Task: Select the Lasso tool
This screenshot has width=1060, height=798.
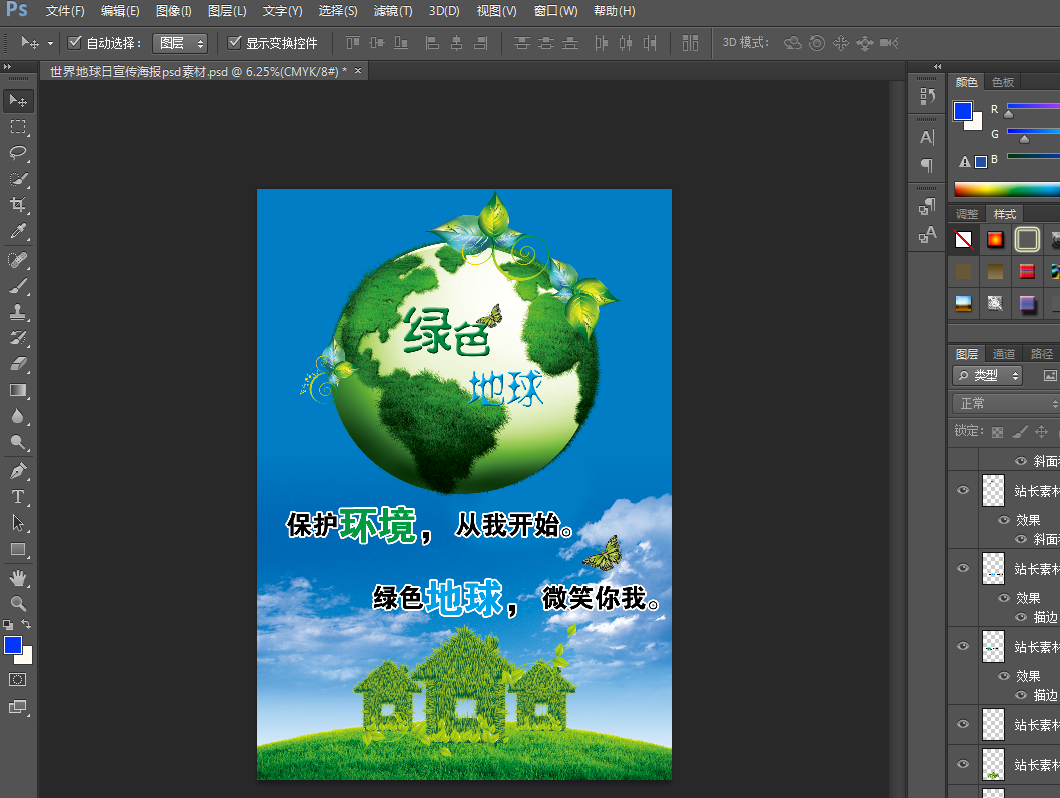Action: [18, 153]
